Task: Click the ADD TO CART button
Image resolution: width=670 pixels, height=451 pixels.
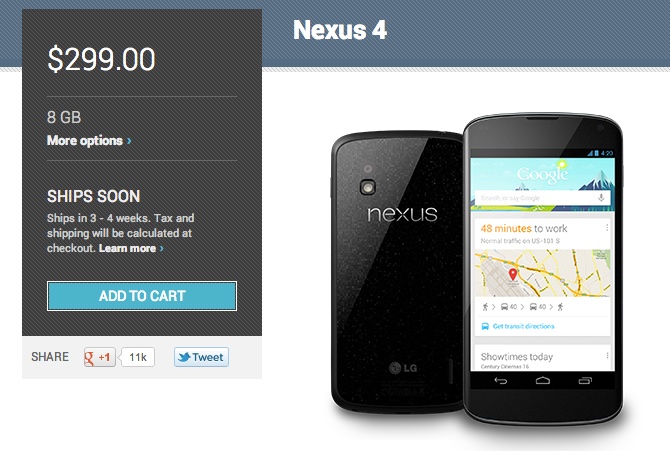Action: [141, 296]
